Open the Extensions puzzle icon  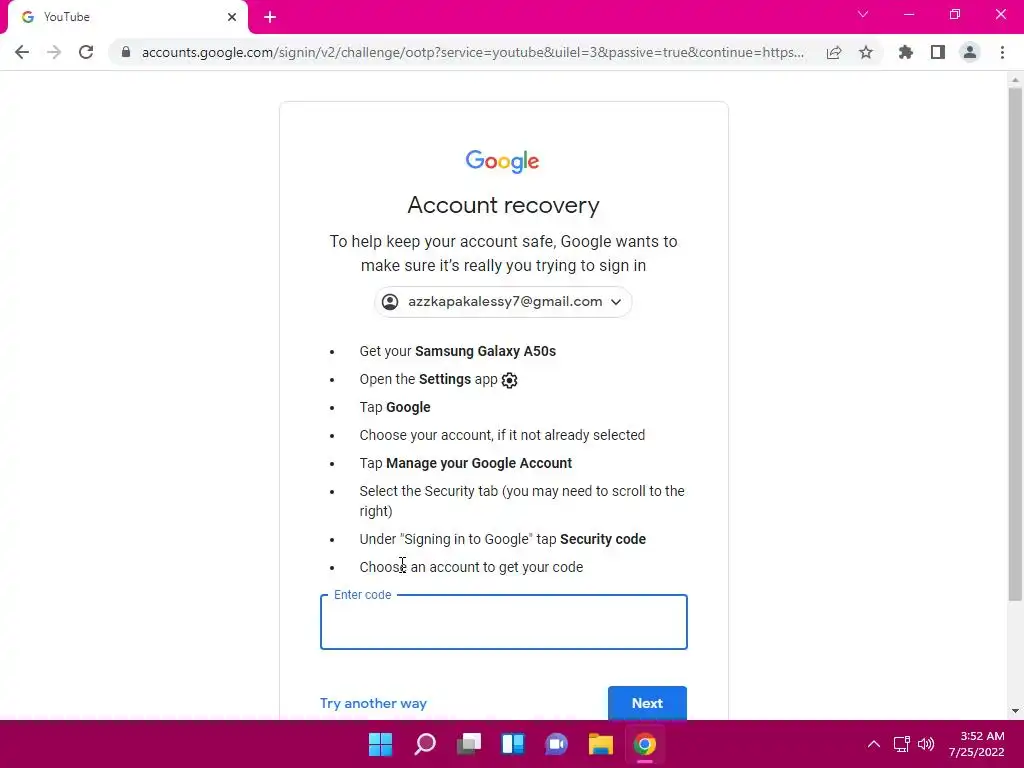[905, 52]
